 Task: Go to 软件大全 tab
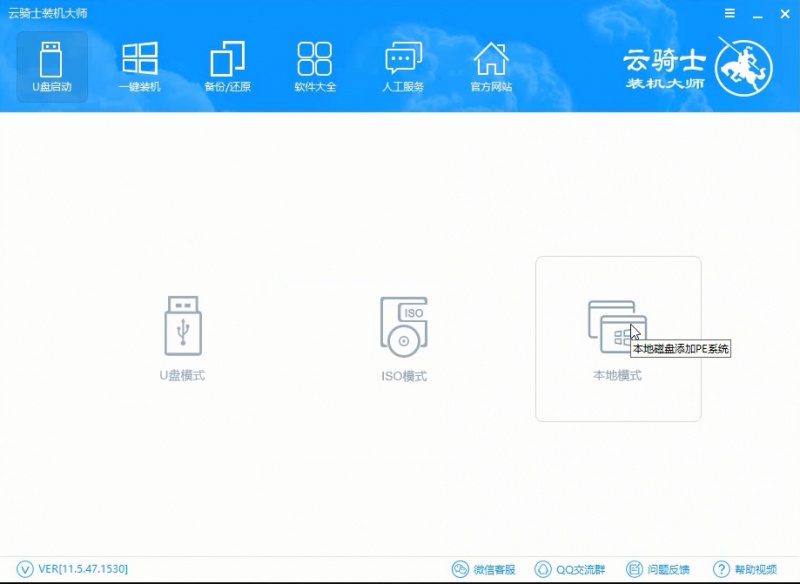click(x=315, y=67)
